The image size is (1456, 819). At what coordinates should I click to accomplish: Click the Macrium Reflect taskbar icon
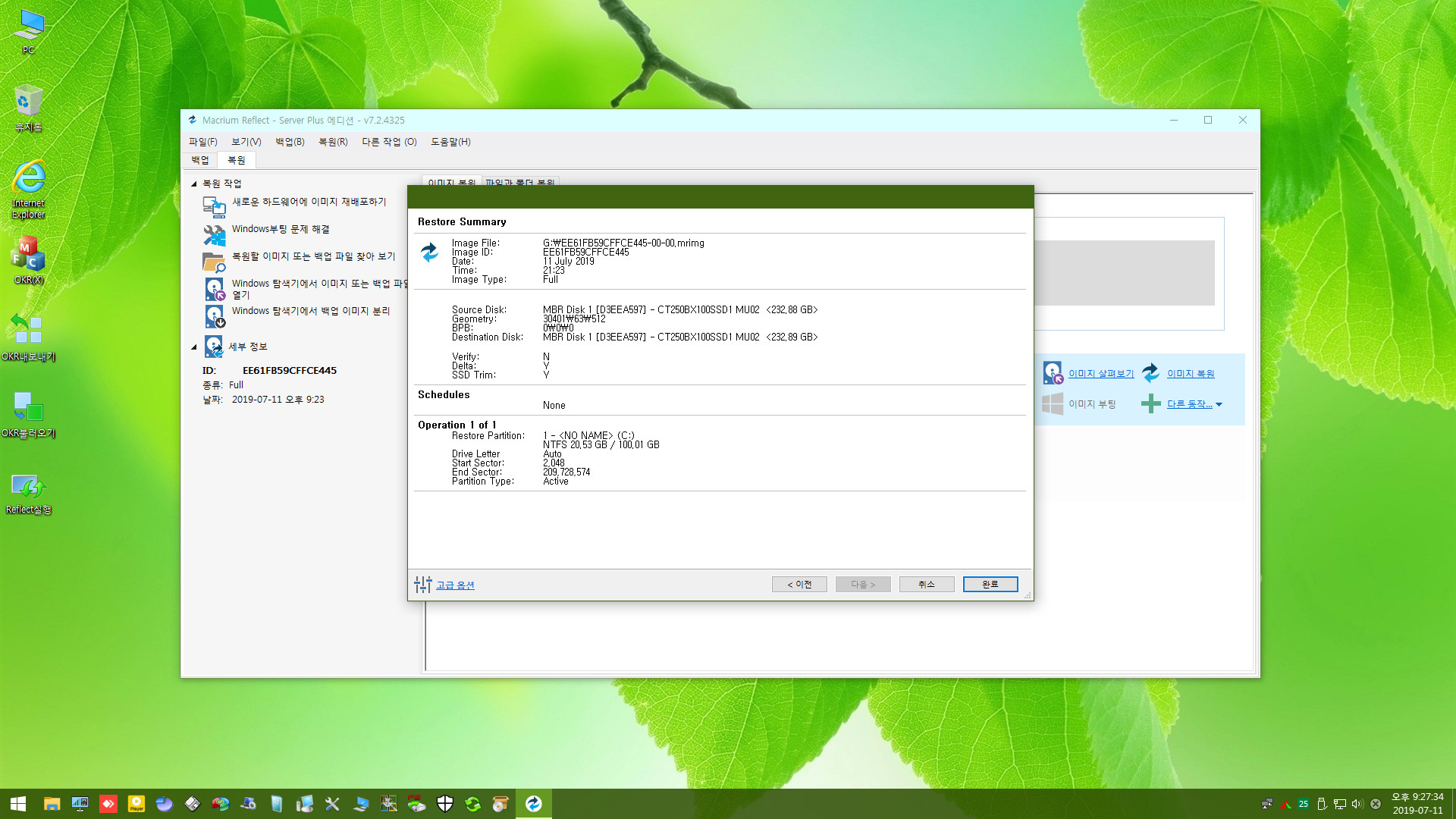click(534, 804)
